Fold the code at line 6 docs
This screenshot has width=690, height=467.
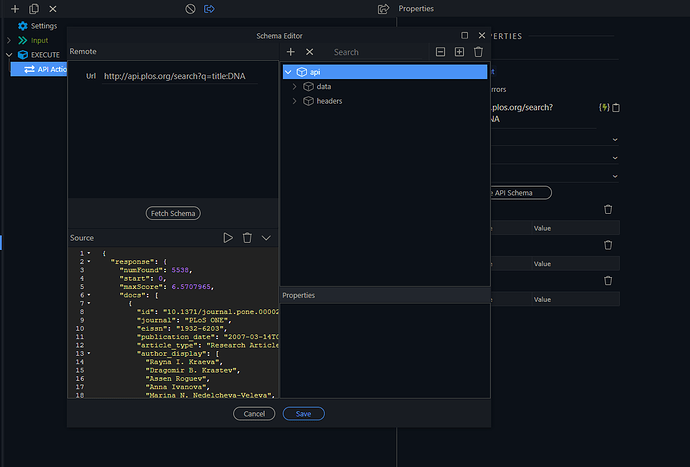[89, 295]
